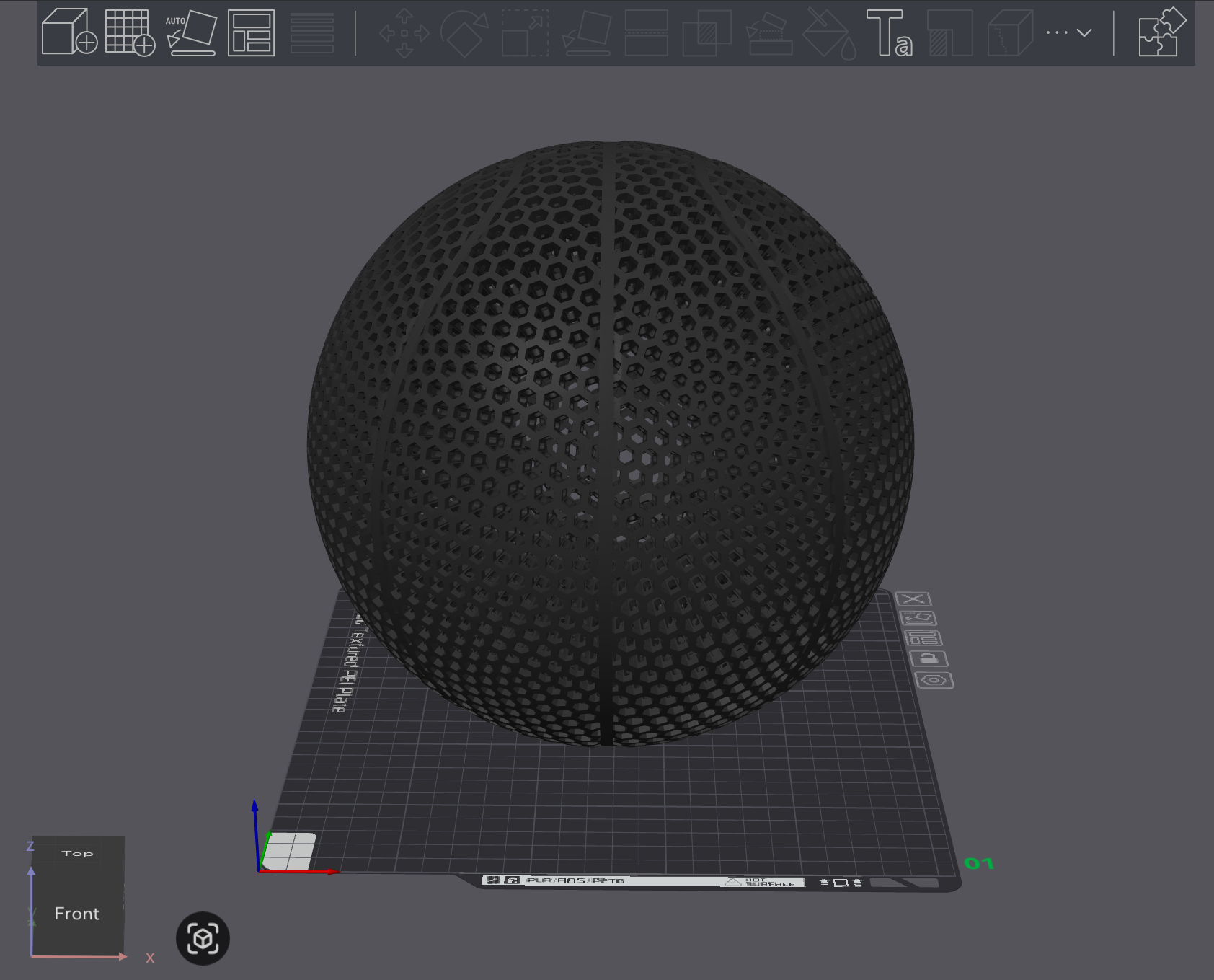Select the Rotate tool
The height and width of the screenshot is (980, 1214).
click(x=464, y=32)
